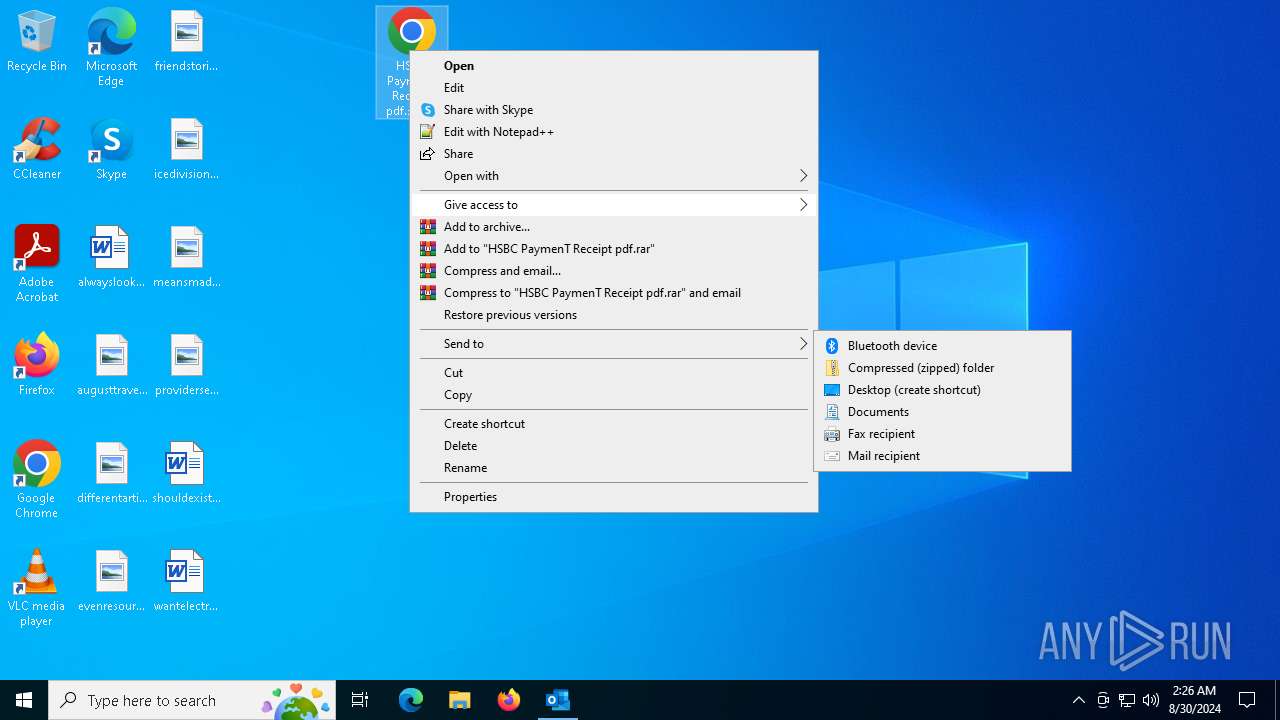Open CCleaner desktop shortcut
Image resolution: width=1280 pixels, height=720 pixels.
tap(37, 150)
